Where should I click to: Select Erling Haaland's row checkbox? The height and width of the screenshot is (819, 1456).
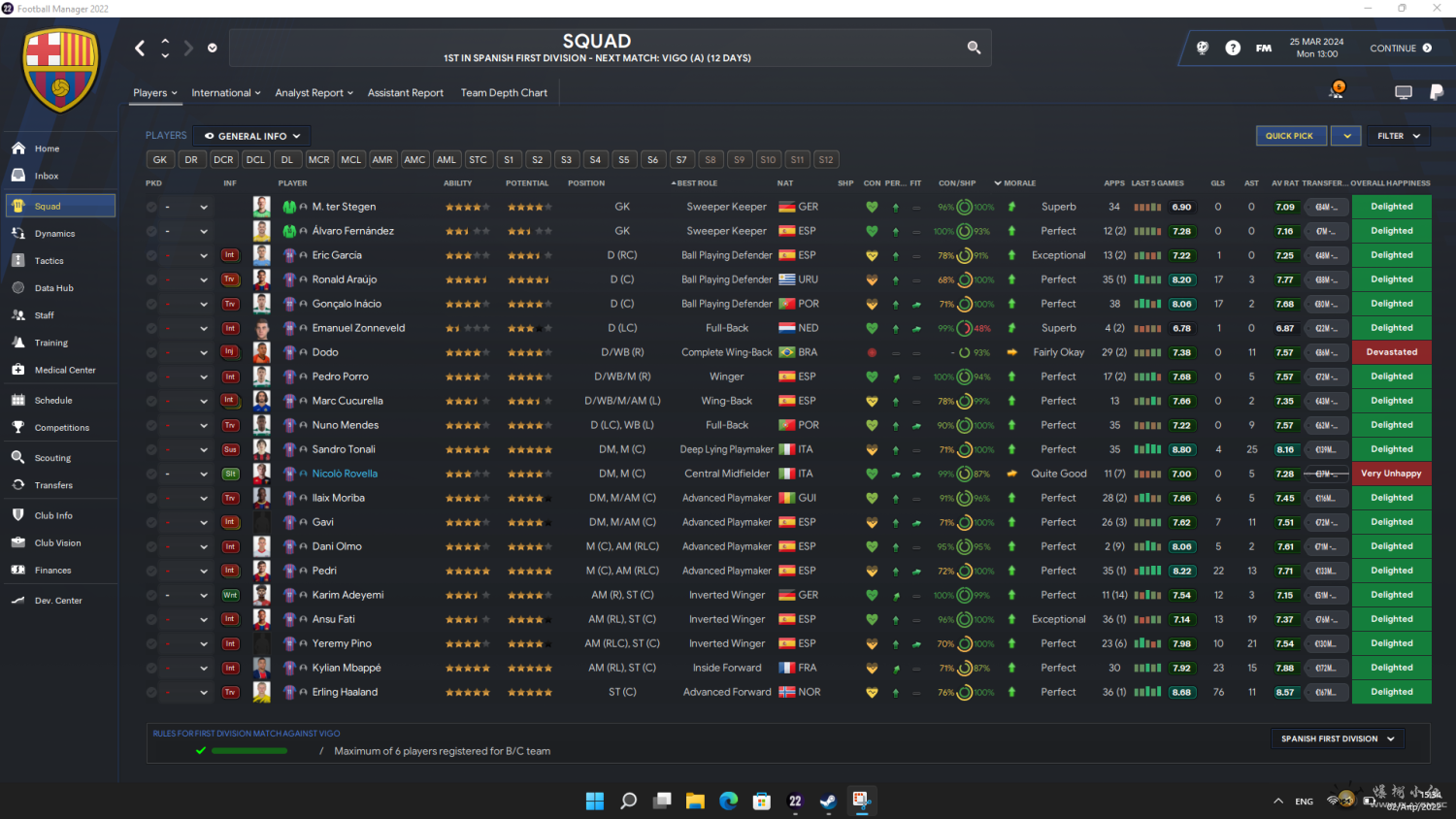(151, 692)
